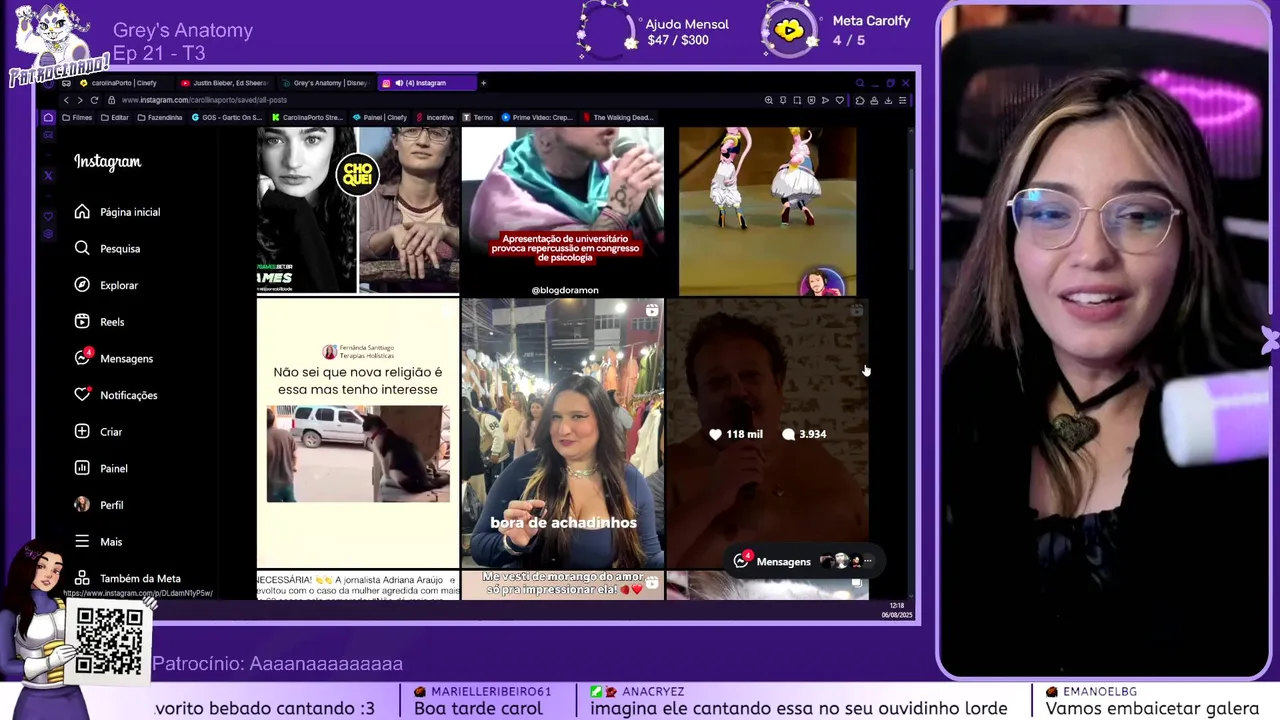Open Incentive bookmark
The width and height of the screenshot is (1280, 720).
point(435,117)
